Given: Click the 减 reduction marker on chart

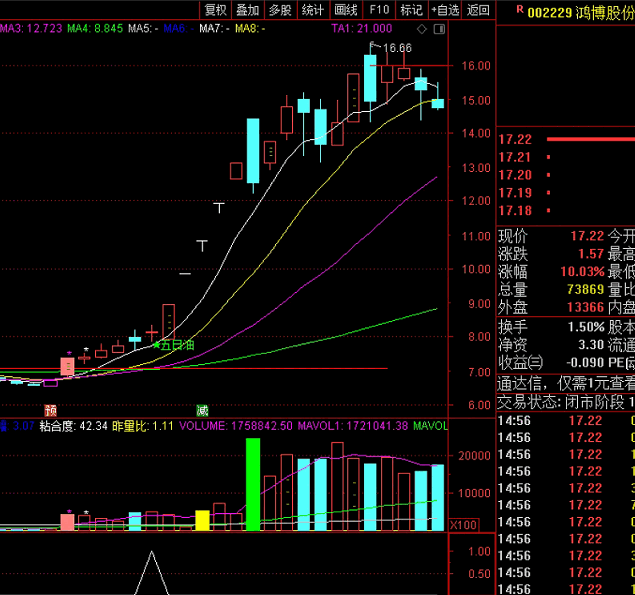Looking at the screenshot, I should point(202,411).
